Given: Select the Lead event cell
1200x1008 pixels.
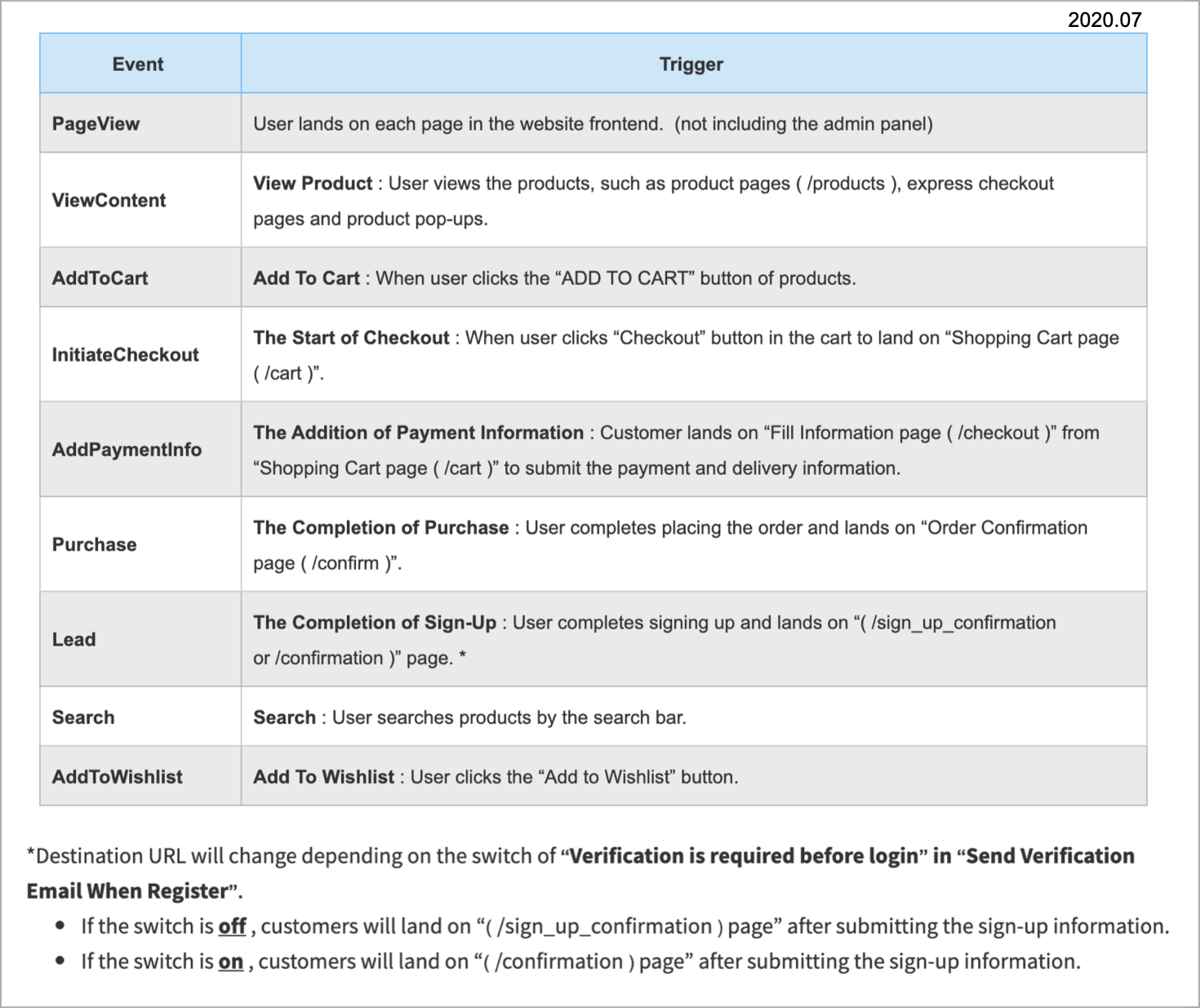Looking at the screenshot, I should (x=140, y=639).
